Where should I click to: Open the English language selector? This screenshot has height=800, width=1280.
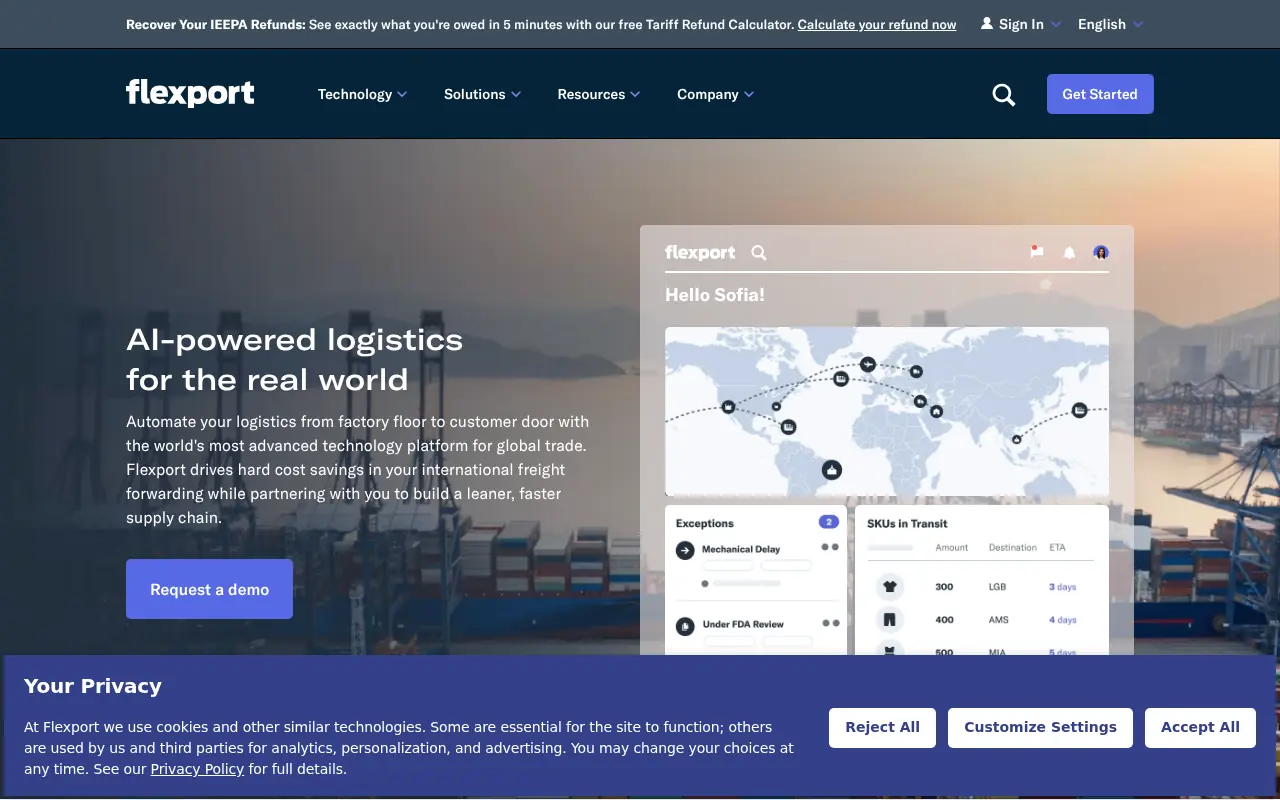(x=1108, y=24)
